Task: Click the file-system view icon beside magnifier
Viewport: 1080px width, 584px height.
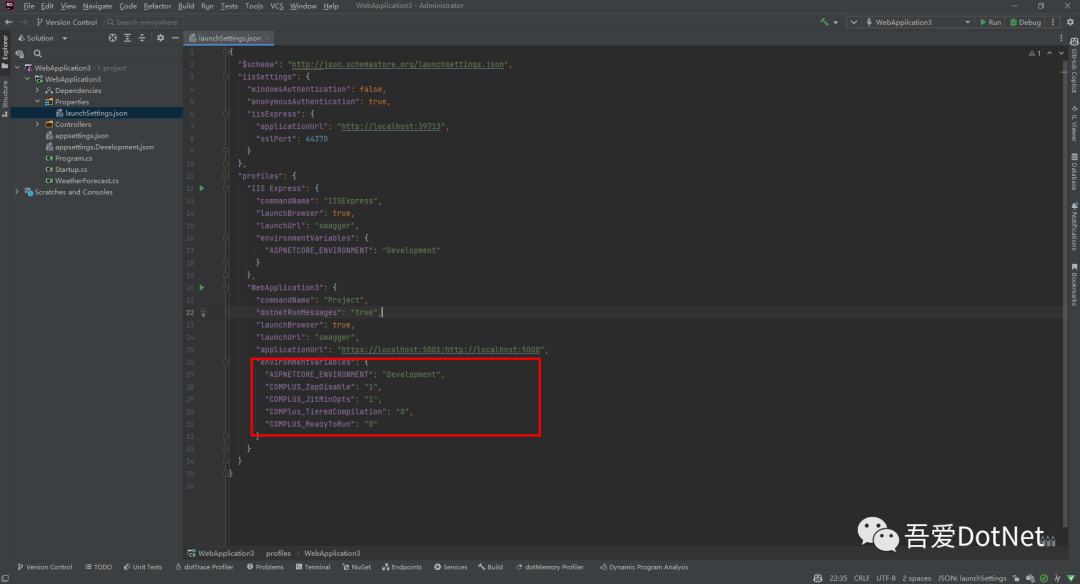Action: [x=20, y=54]
